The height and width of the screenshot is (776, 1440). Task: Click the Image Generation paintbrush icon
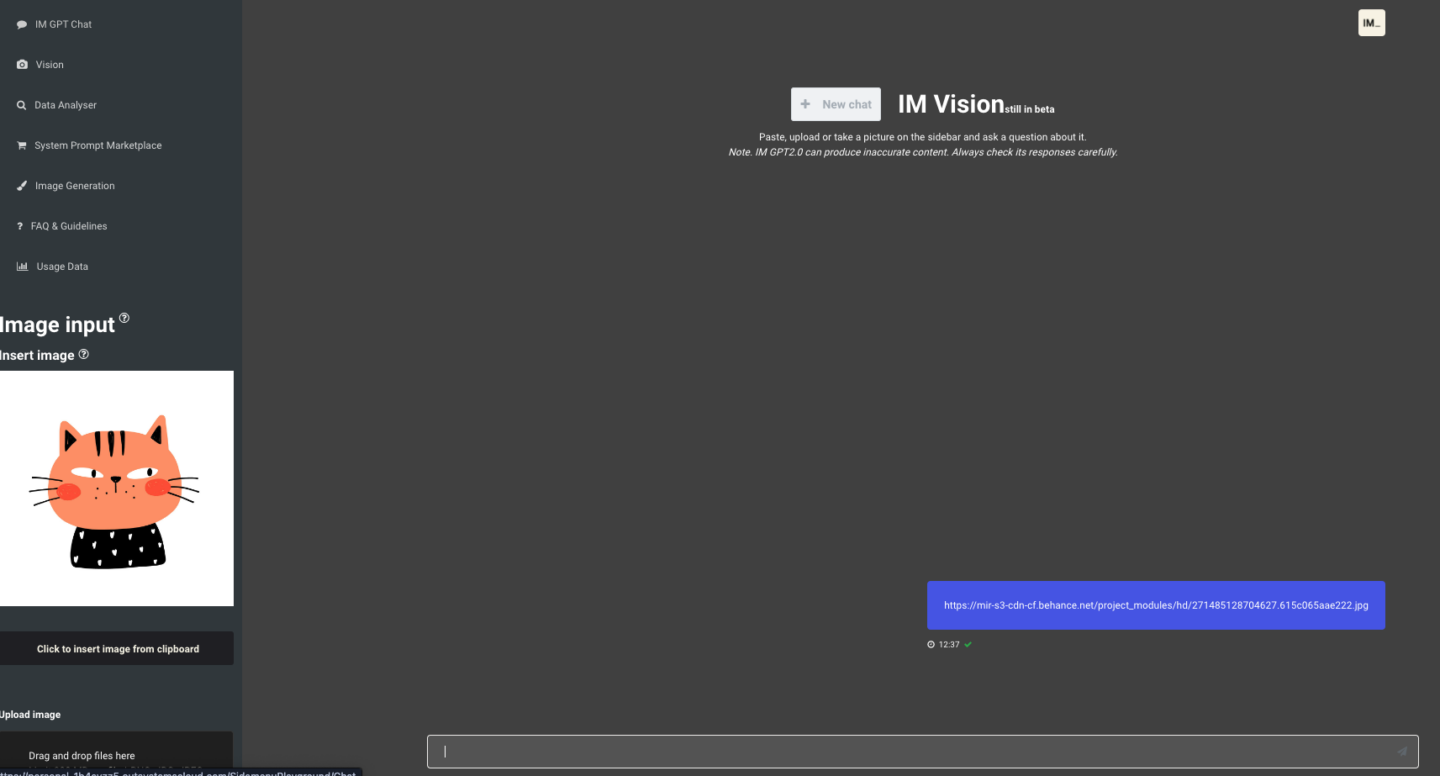22,186
